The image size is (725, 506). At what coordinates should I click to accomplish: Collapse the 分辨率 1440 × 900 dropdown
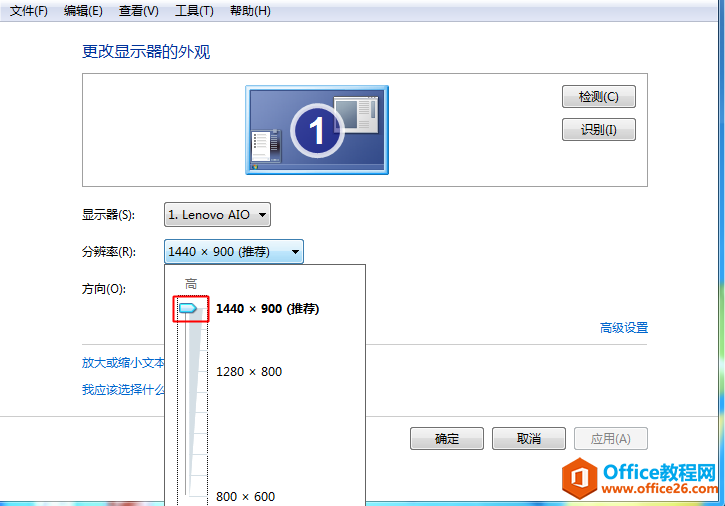(x=233, y=252)
